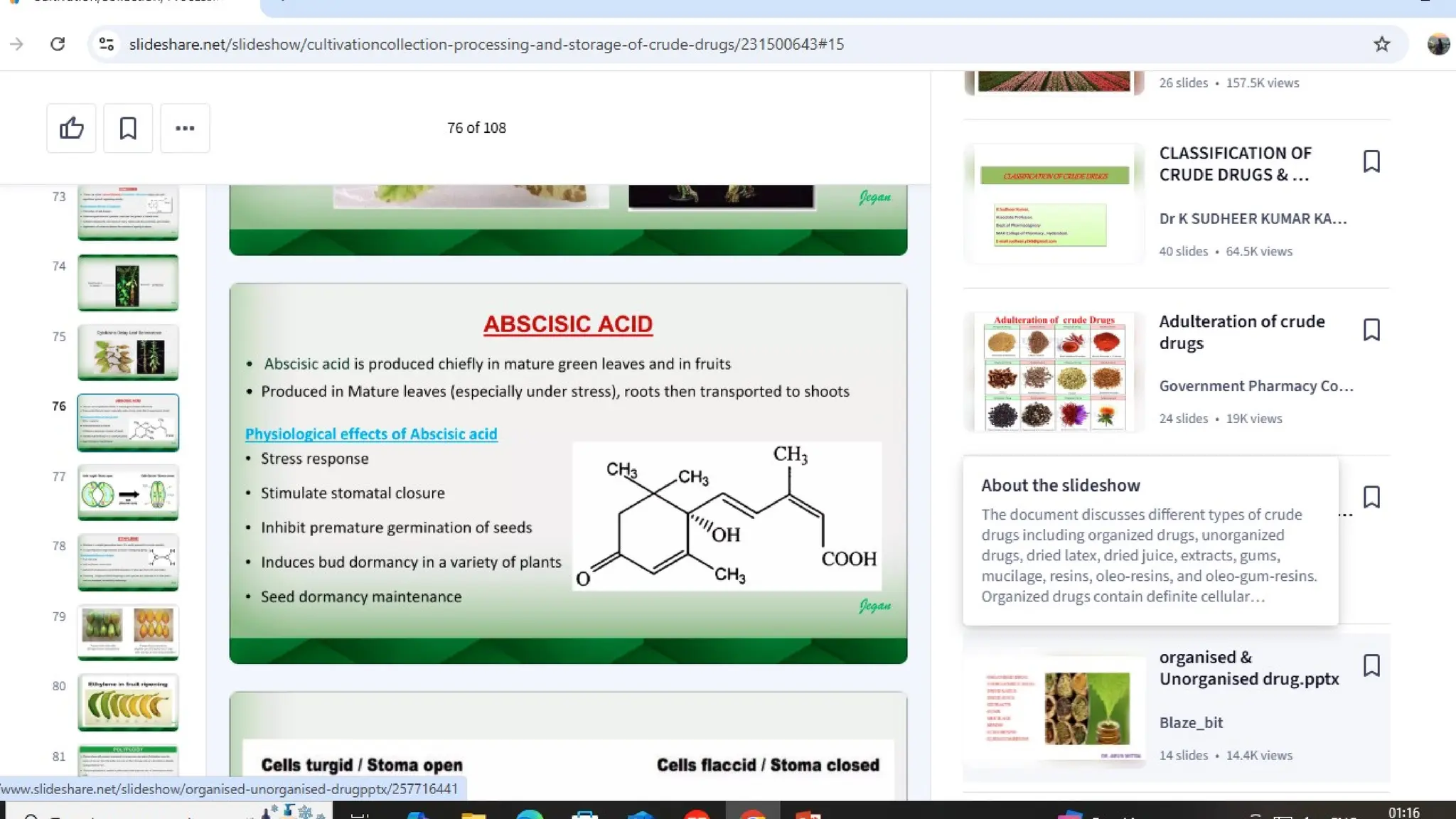Screen dimensions: 1456x819
Task: Visit author Government Pharmacy Co...
Action: pos(1256,386)
